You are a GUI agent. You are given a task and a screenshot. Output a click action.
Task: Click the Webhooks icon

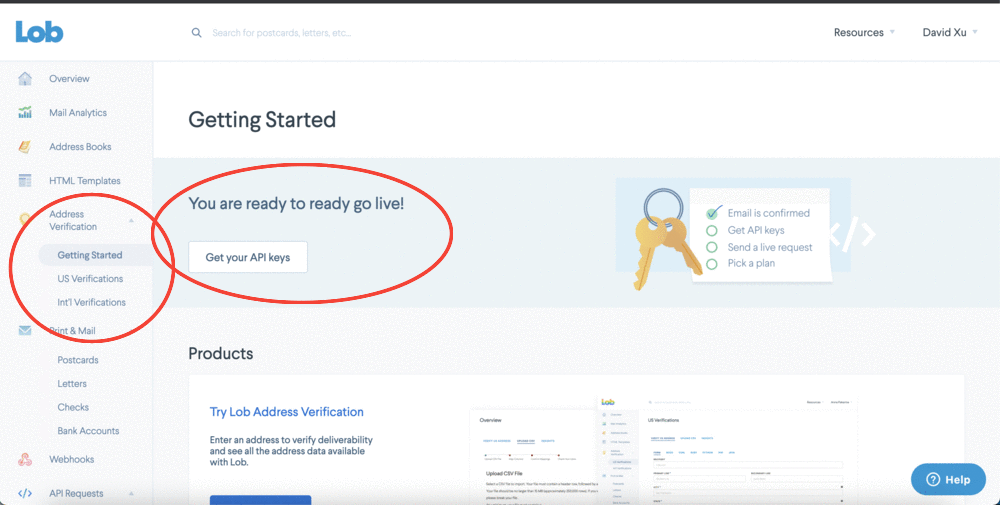click(x=25, y=459)
